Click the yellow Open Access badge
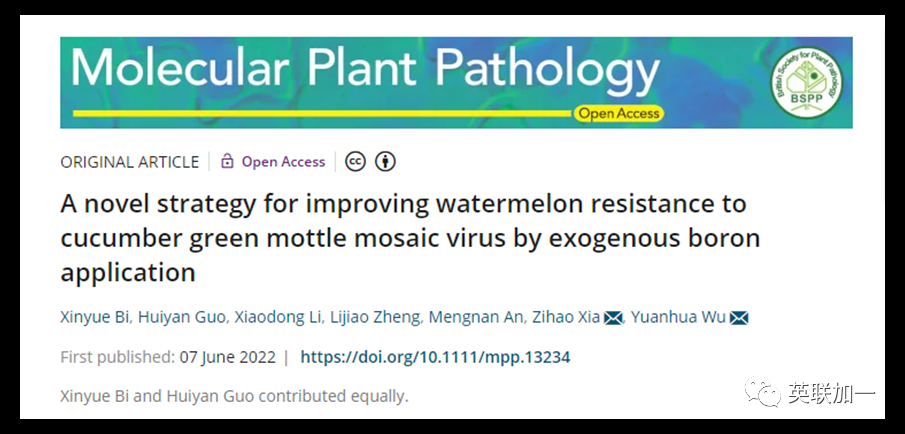This screenshot has width=905, height=434. click(619, 113)
